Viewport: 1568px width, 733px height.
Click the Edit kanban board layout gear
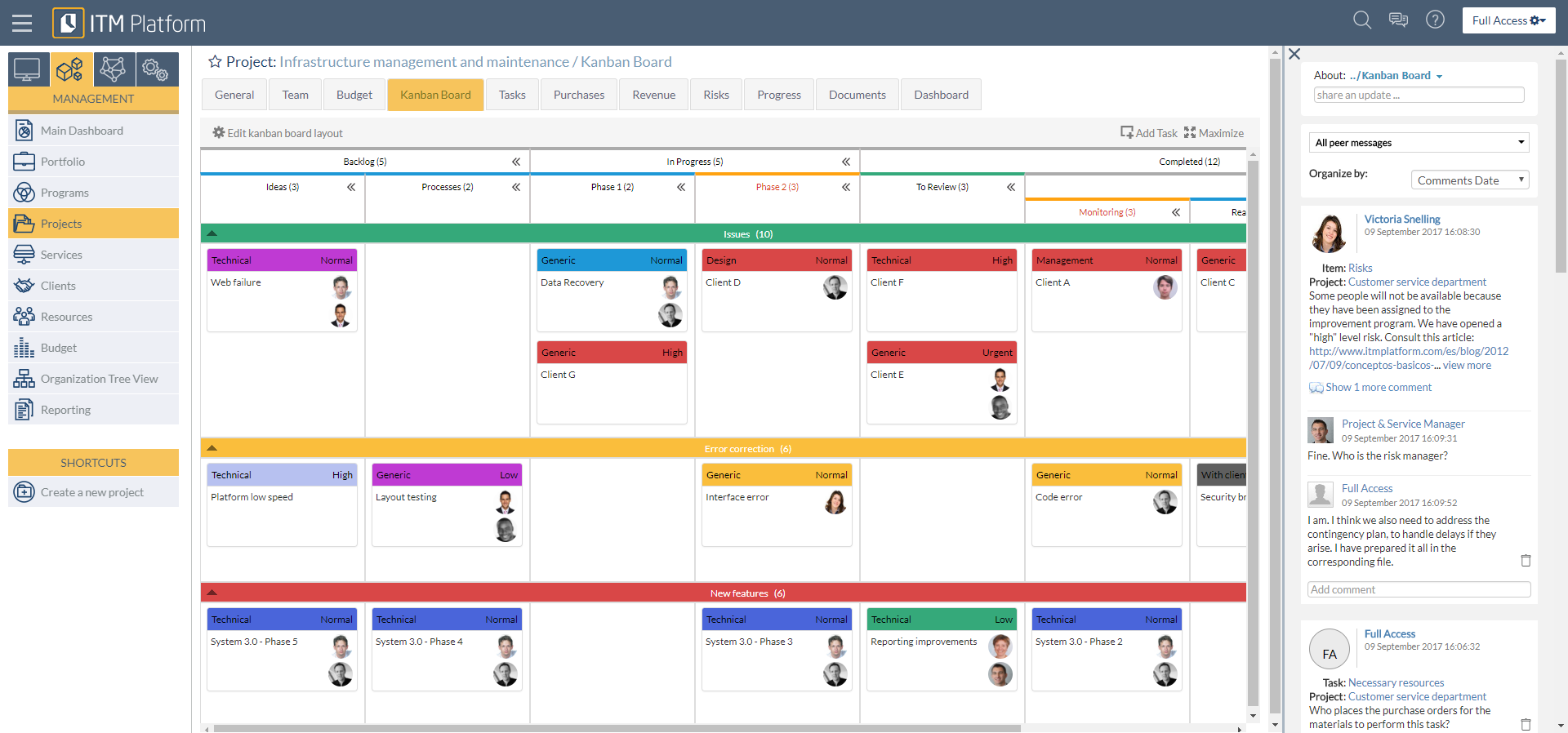tap(219, 133)
